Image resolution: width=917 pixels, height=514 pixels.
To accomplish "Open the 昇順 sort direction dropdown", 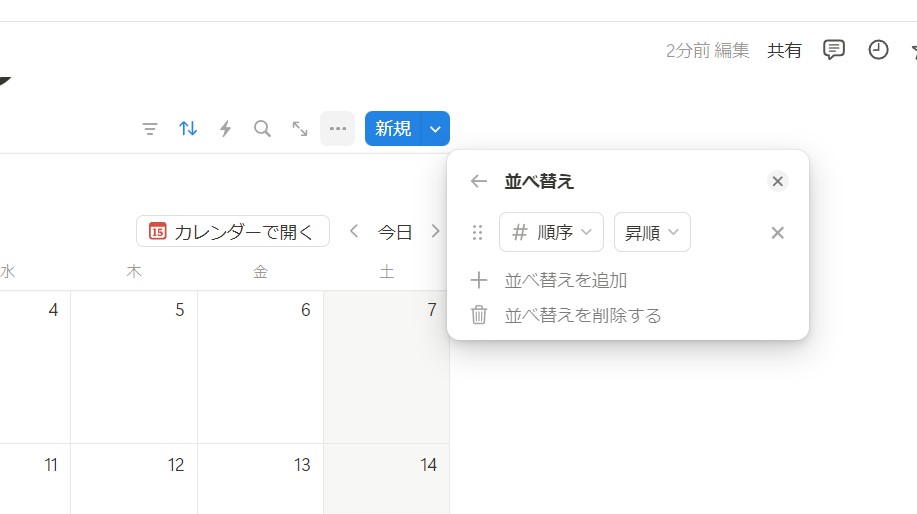I will tap(652, 233).
